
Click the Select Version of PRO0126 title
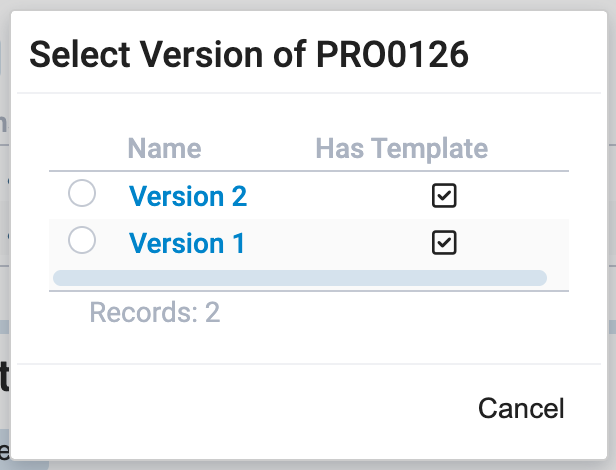point(249,54)
